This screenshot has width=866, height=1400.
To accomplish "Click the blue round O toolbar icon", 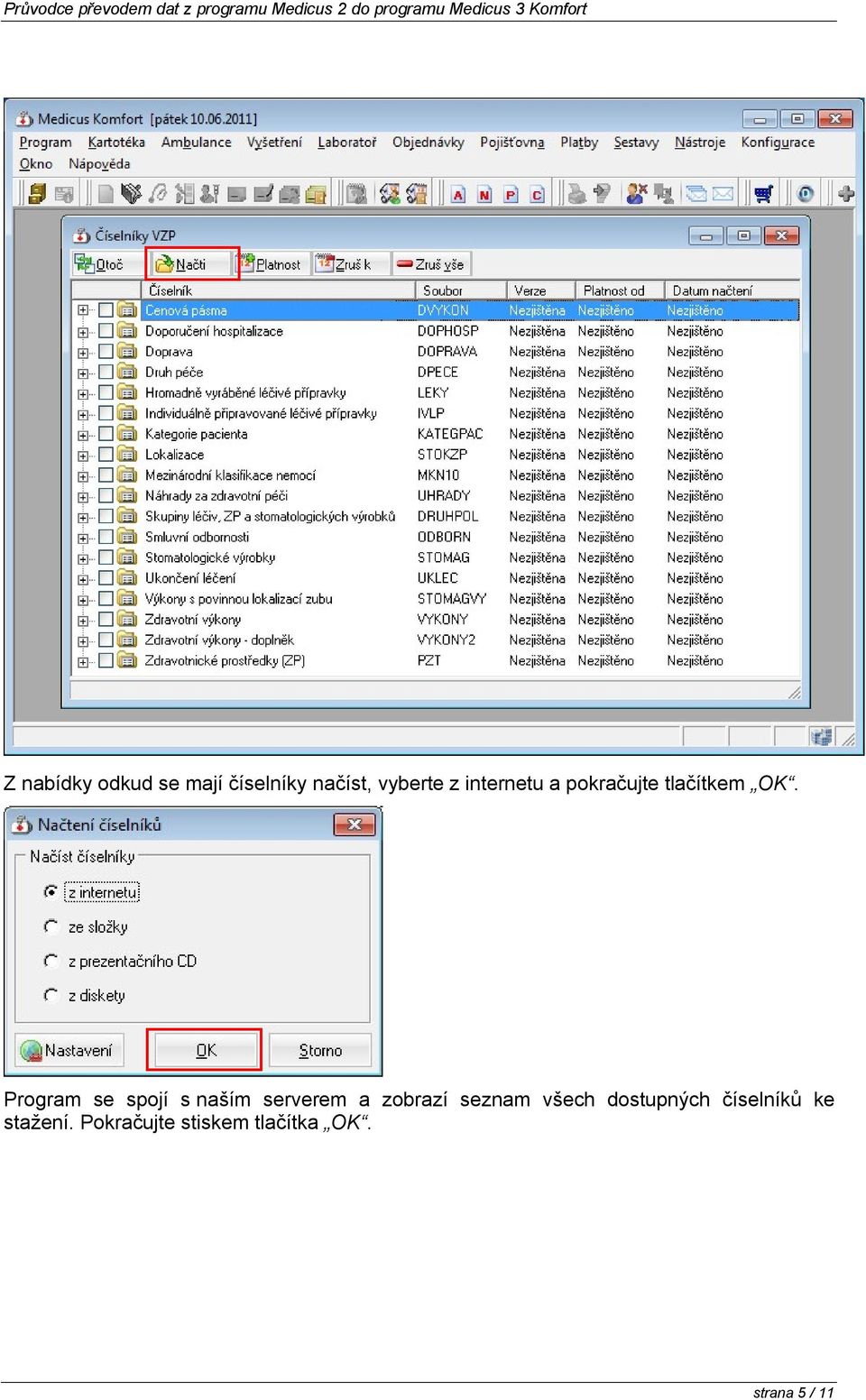I will coord(806,194).
